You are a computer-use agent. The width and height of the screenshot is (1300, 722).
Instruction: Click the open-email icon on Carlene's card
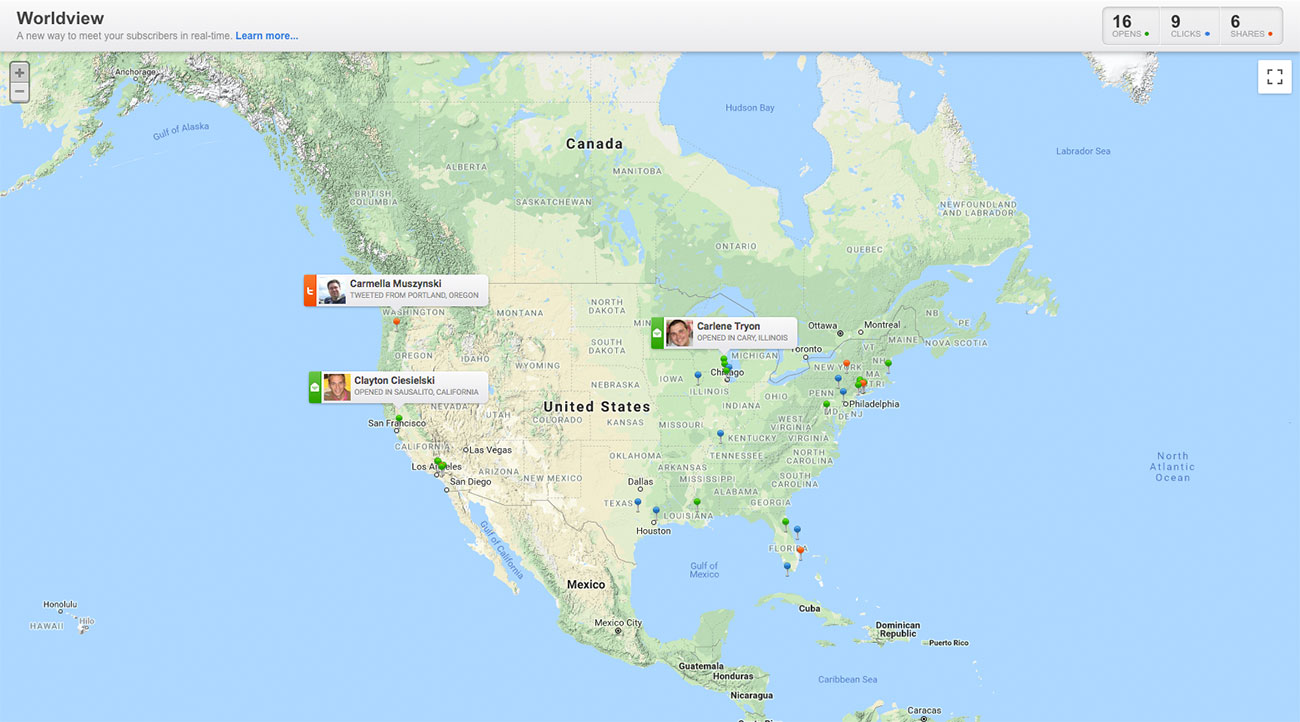click(657, 333)
